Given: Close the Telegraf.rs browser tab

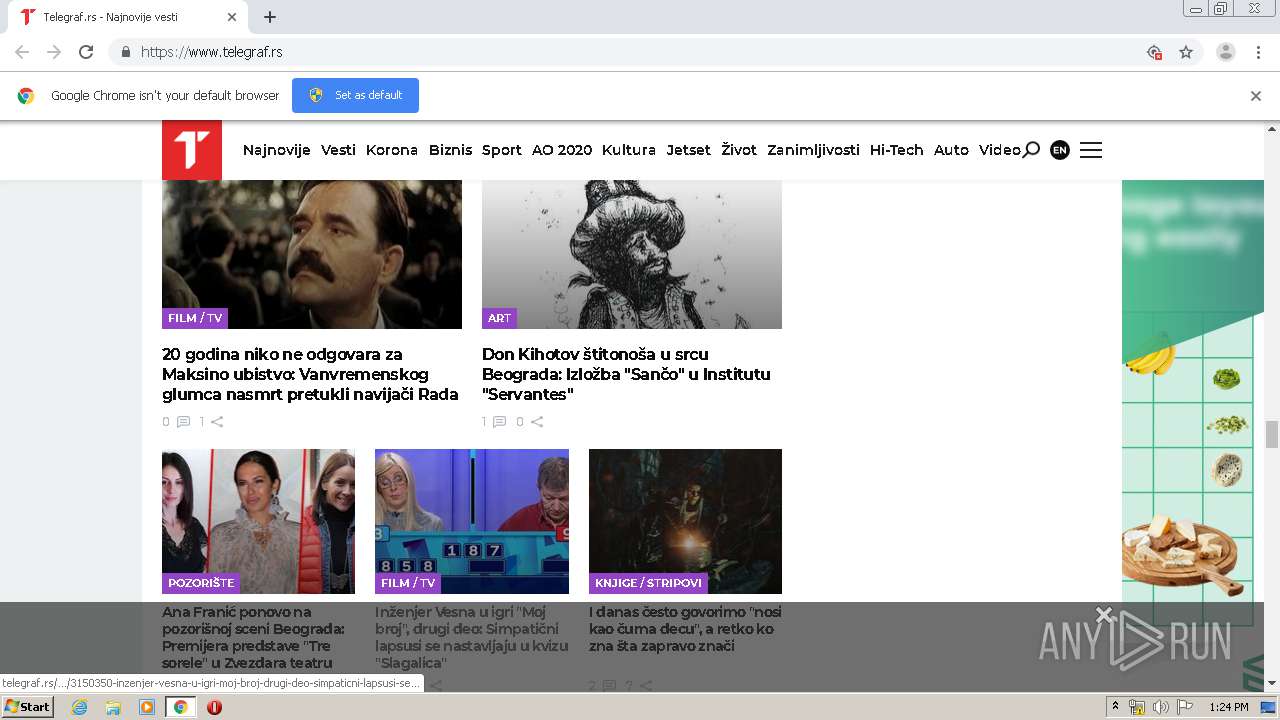Looking at the screenshot, I should point(232,17).
